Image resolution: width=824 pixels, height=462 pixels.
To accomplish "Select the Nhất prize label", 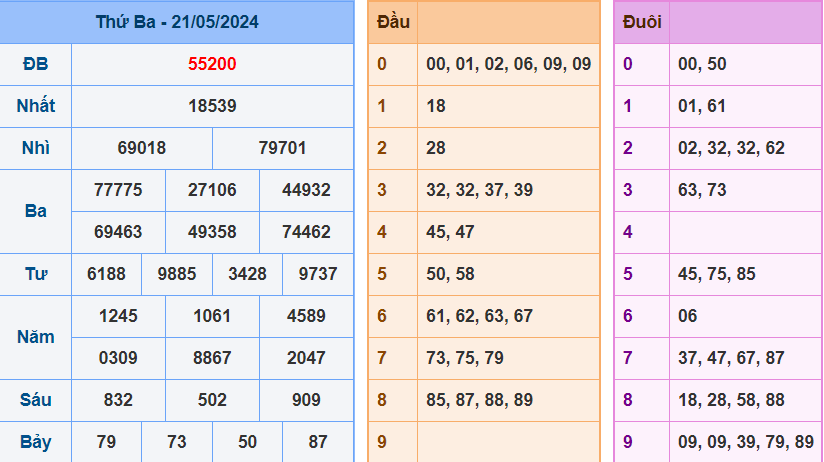I will pyautogui.click(x=36, y=106).
